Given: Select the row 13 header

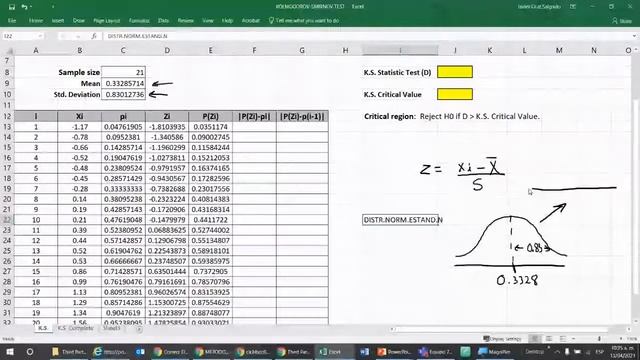Looking at the screenshot, I should click(x=7, y=127).
